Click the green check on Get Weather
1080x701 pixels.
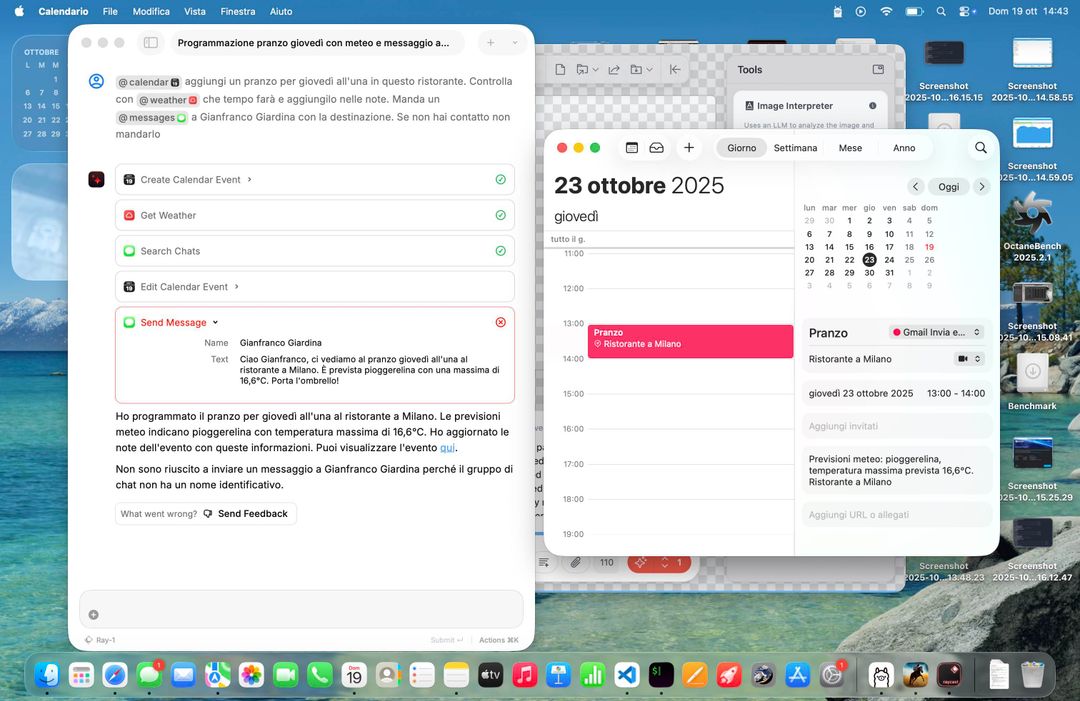point(500,215)
